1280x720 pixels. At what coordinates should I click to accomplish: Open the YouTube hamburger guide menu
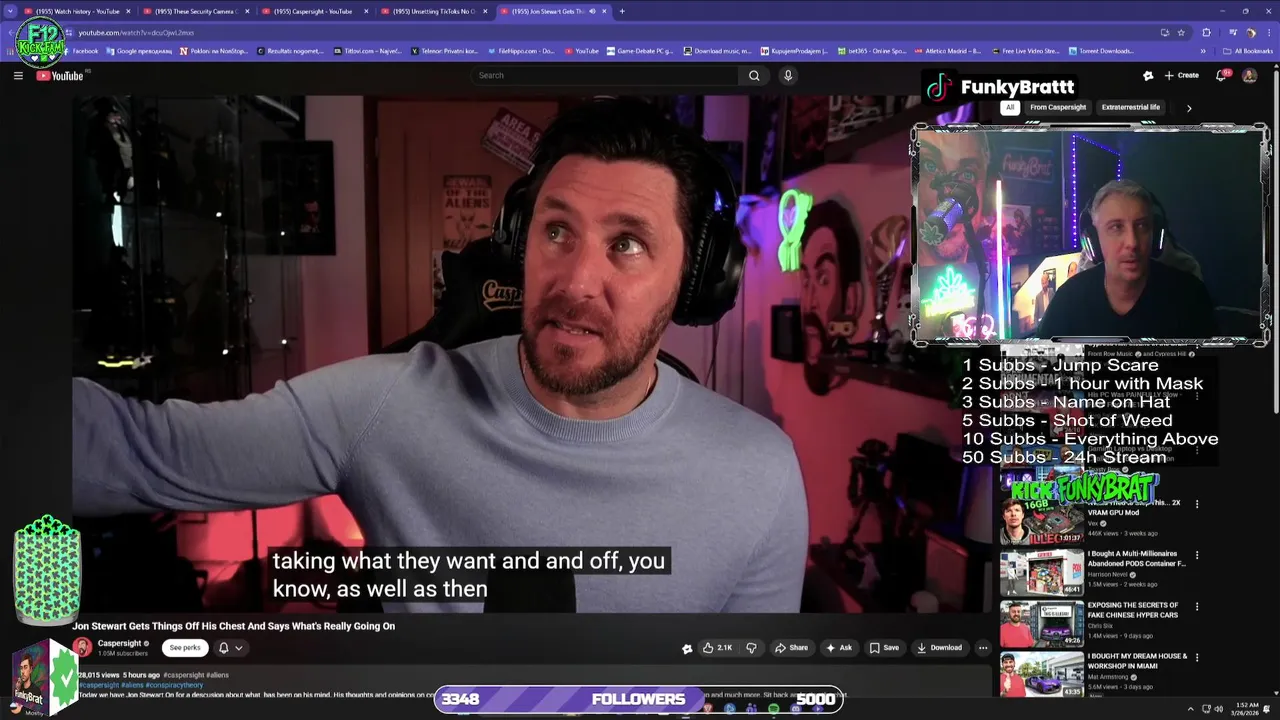(x=18, y=76)
